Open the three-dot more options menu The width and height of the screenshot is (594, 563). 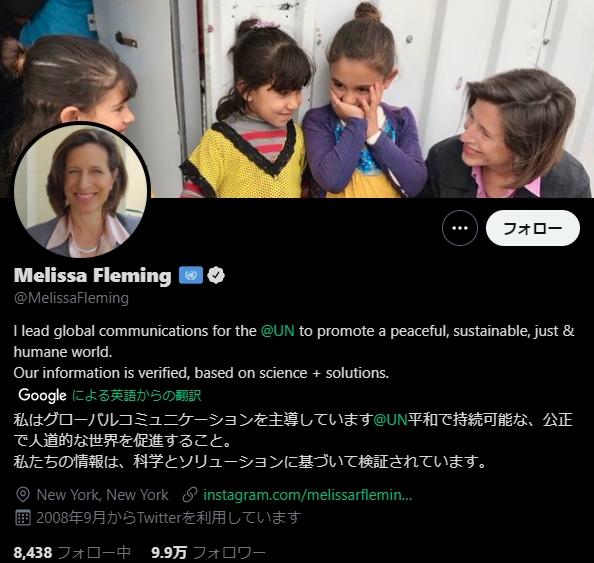pyautogui.click(x=460, y=228)
